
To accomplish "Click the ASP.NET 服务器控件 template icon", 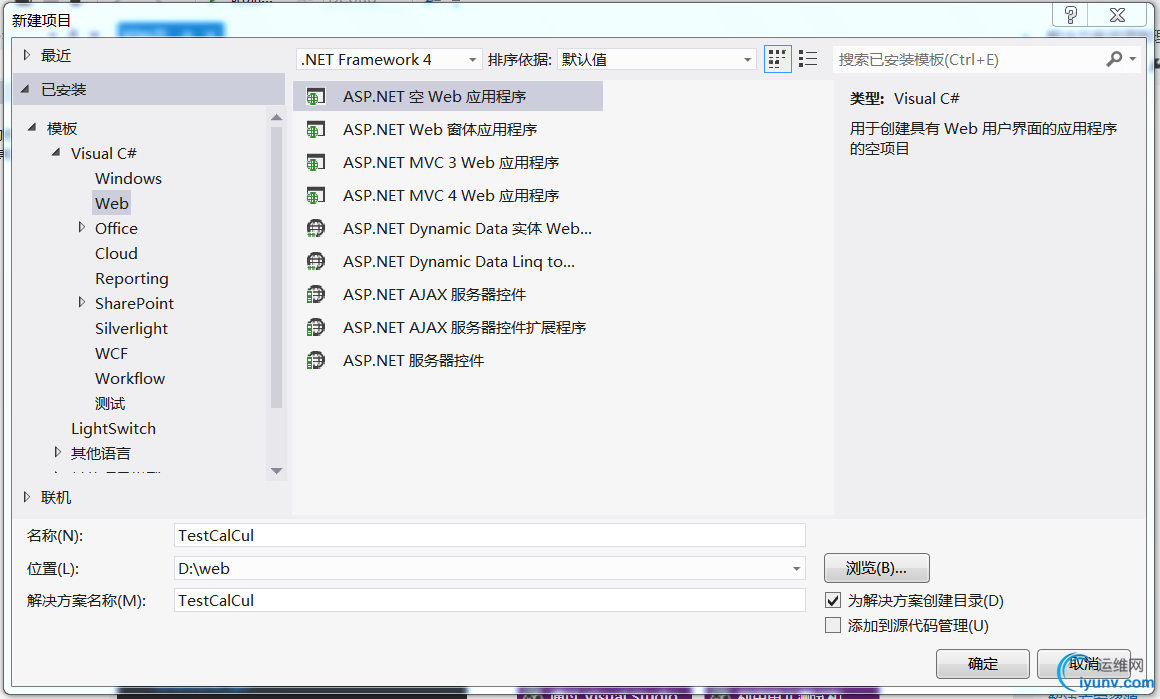I will click(316, 360).
